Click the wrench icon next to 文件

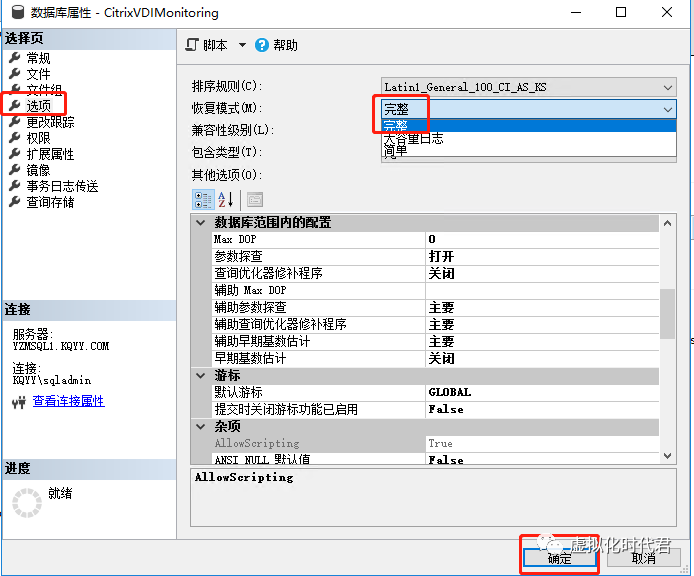[x=15, y=73]
